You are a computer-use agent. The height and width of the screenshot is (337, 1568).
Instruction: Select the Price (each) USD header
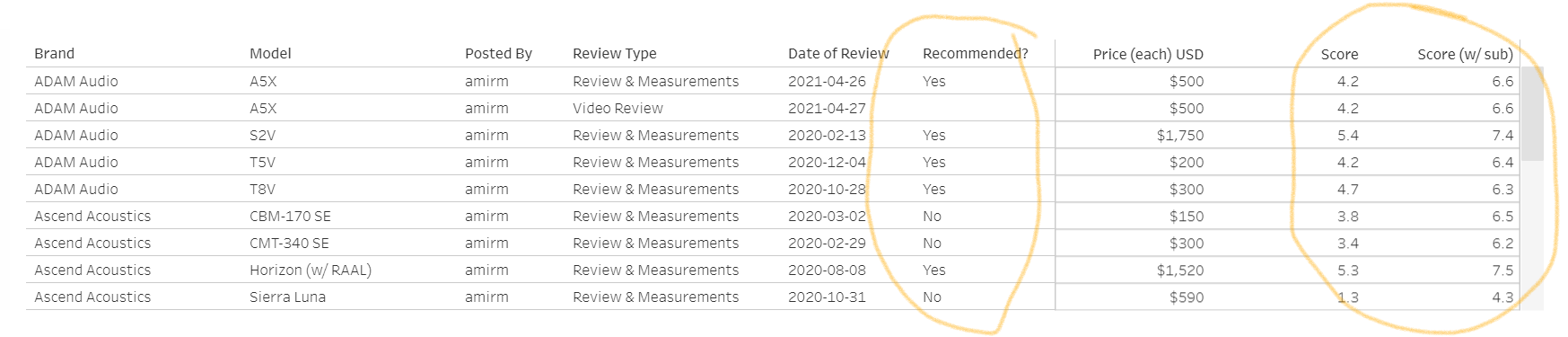click(x=1148, y=55)
